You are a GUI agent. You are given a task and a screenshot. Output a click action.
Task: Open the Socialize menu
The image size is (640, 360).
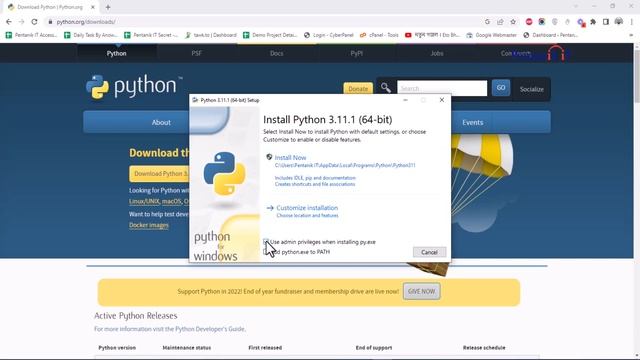pos(531,89)
